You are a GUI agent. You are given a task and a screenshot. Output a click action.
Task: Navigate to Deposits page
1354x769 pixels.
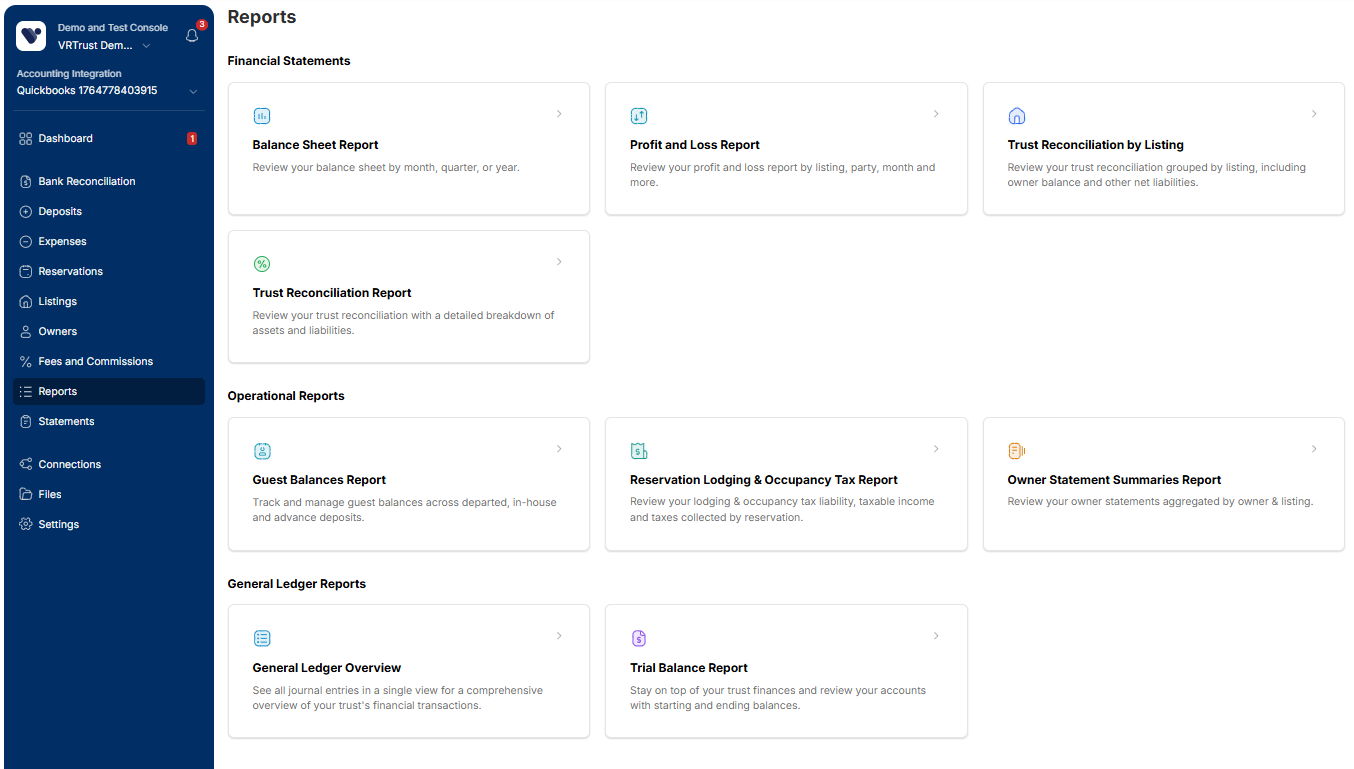(x=109, y=212)
